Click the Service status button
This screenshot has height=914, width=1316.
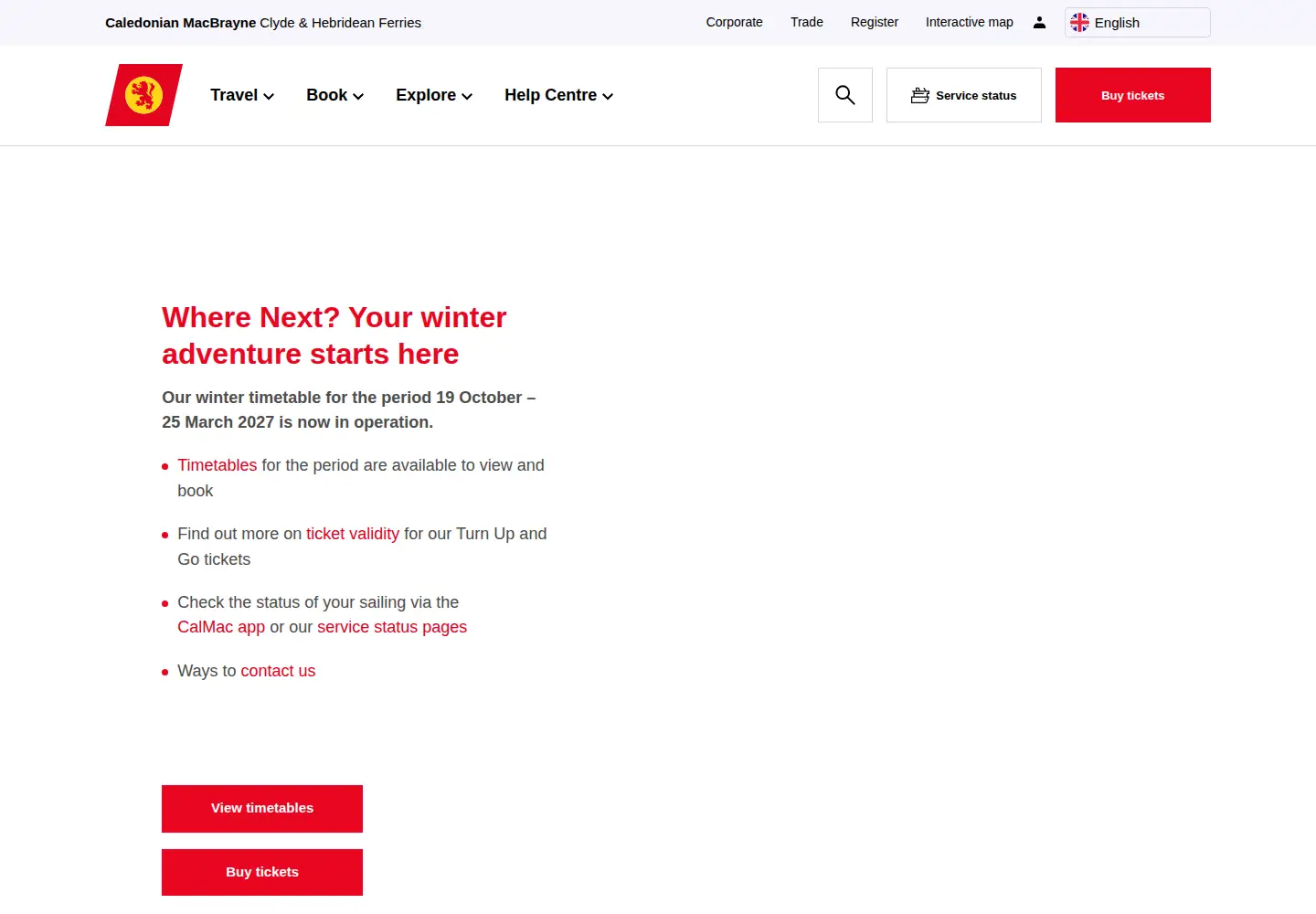tap(964, 95)
